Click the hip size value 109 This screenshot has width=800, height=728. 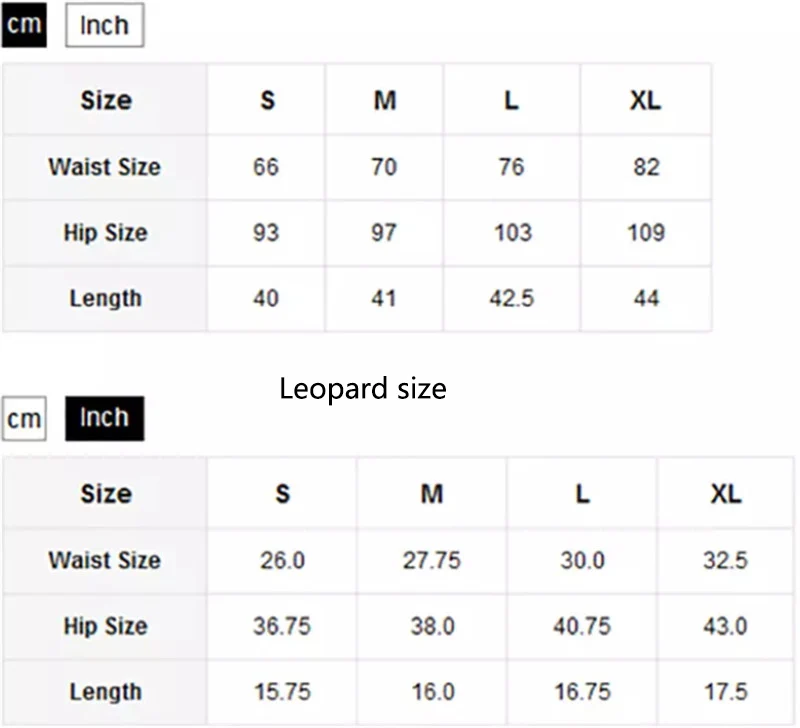click(x=645, y=233)
